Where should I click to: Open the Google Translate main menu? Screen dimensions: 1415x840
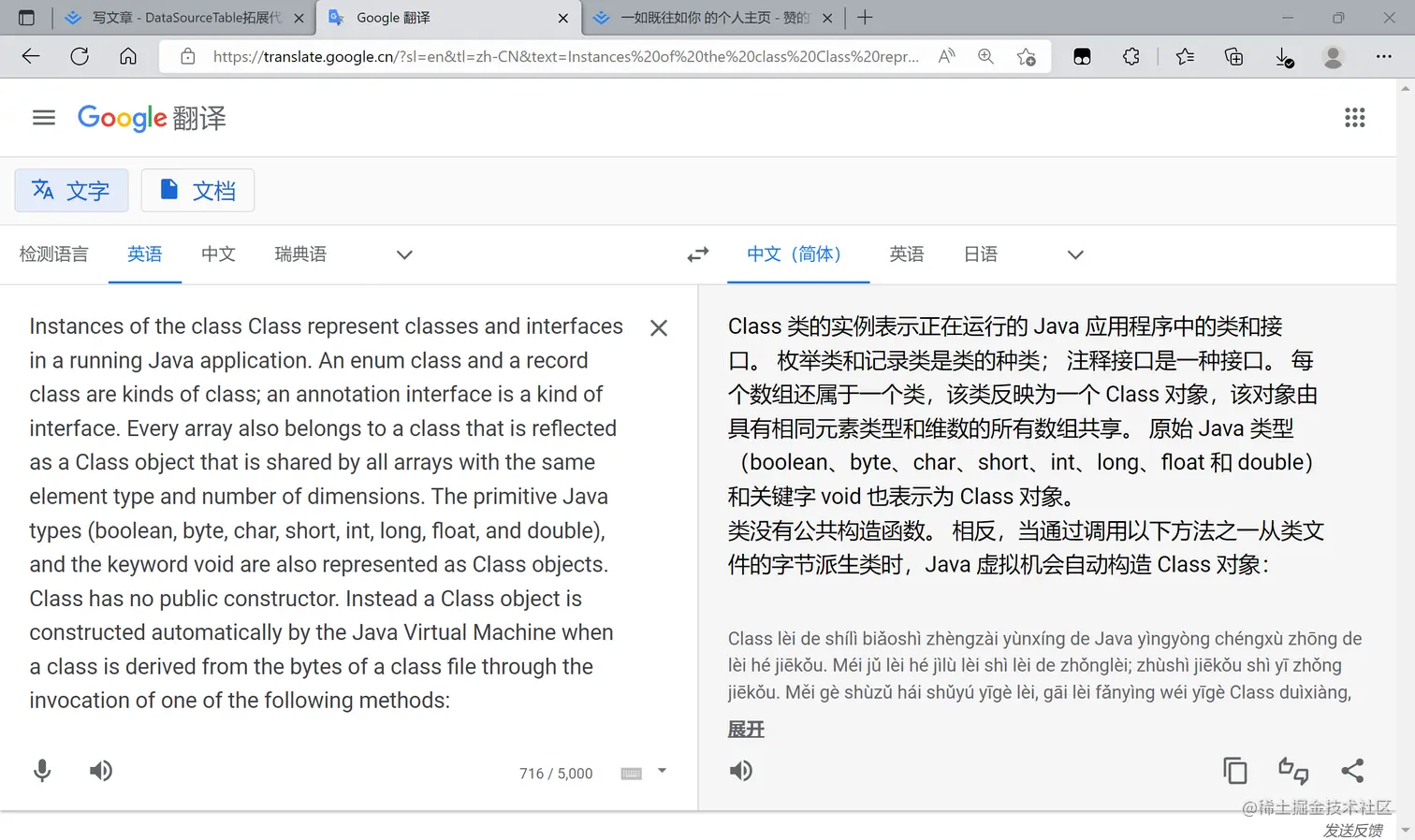[x=44, y=118]
